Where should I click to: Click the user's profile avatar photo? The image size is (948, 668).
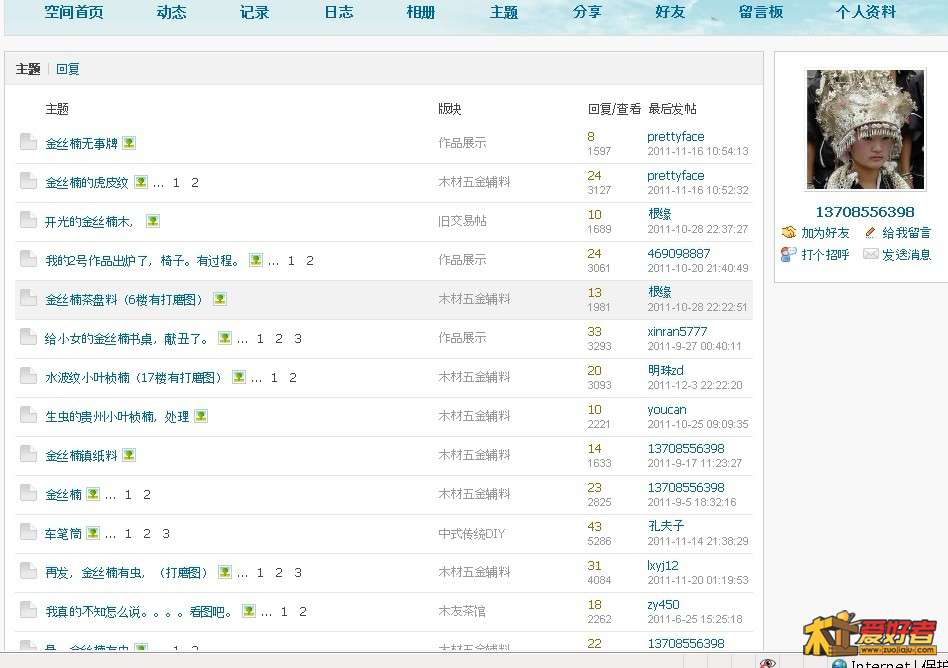click(x=865, y=130)
